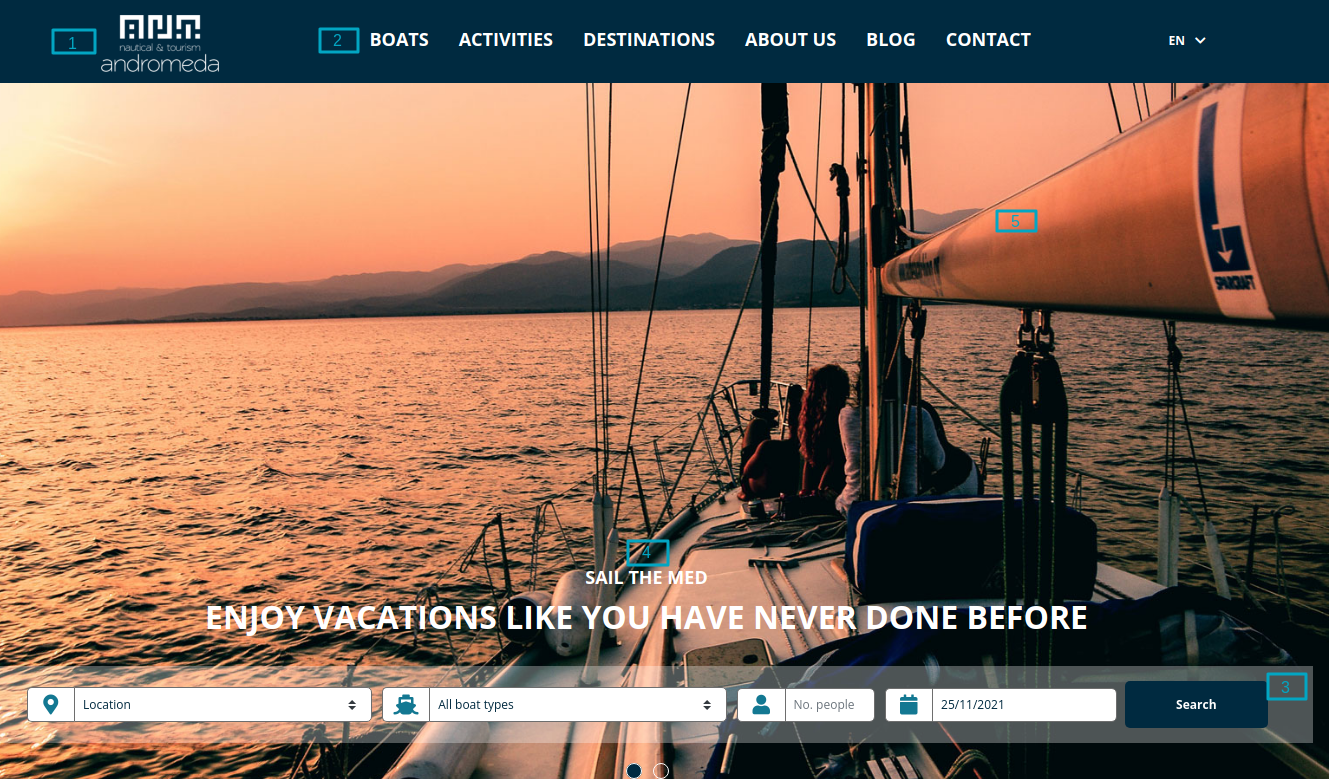The height and width of the screenshot is (779, 1329).
Task: Go to the CONTACT page
Action: 988,40
